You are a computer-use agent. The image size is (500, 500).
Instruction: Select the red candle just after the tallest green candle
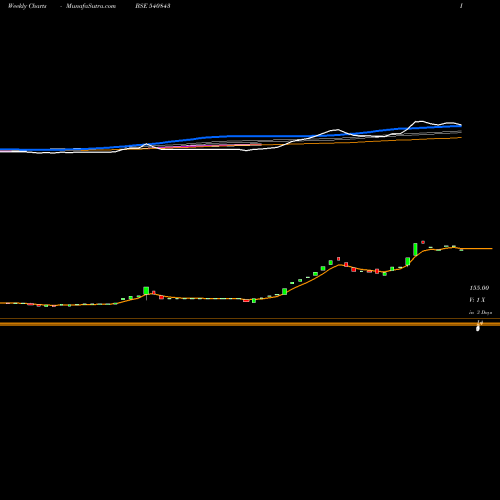pyautogui.click(x=423, y=242)
